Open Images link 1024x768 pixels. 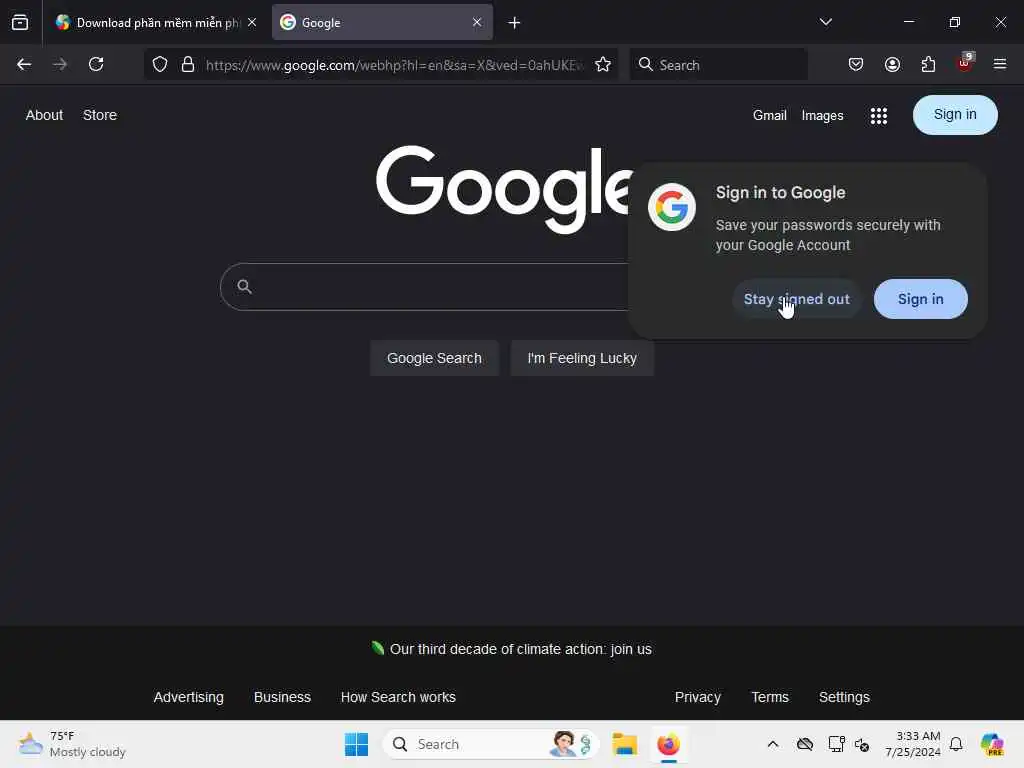[x=822, y=116]
